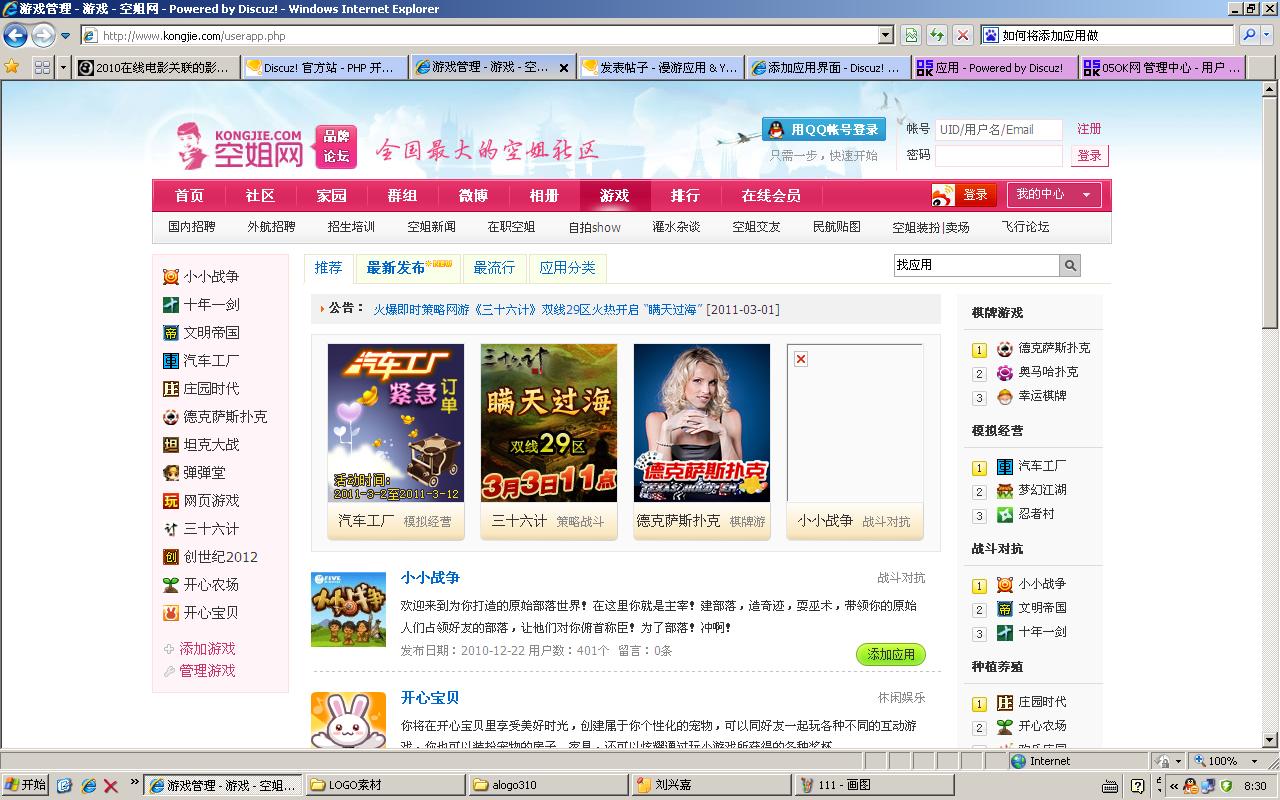Open 三十六计 icon in left sidebar
Screen dimensions: 1280x800
click(171, 529)
